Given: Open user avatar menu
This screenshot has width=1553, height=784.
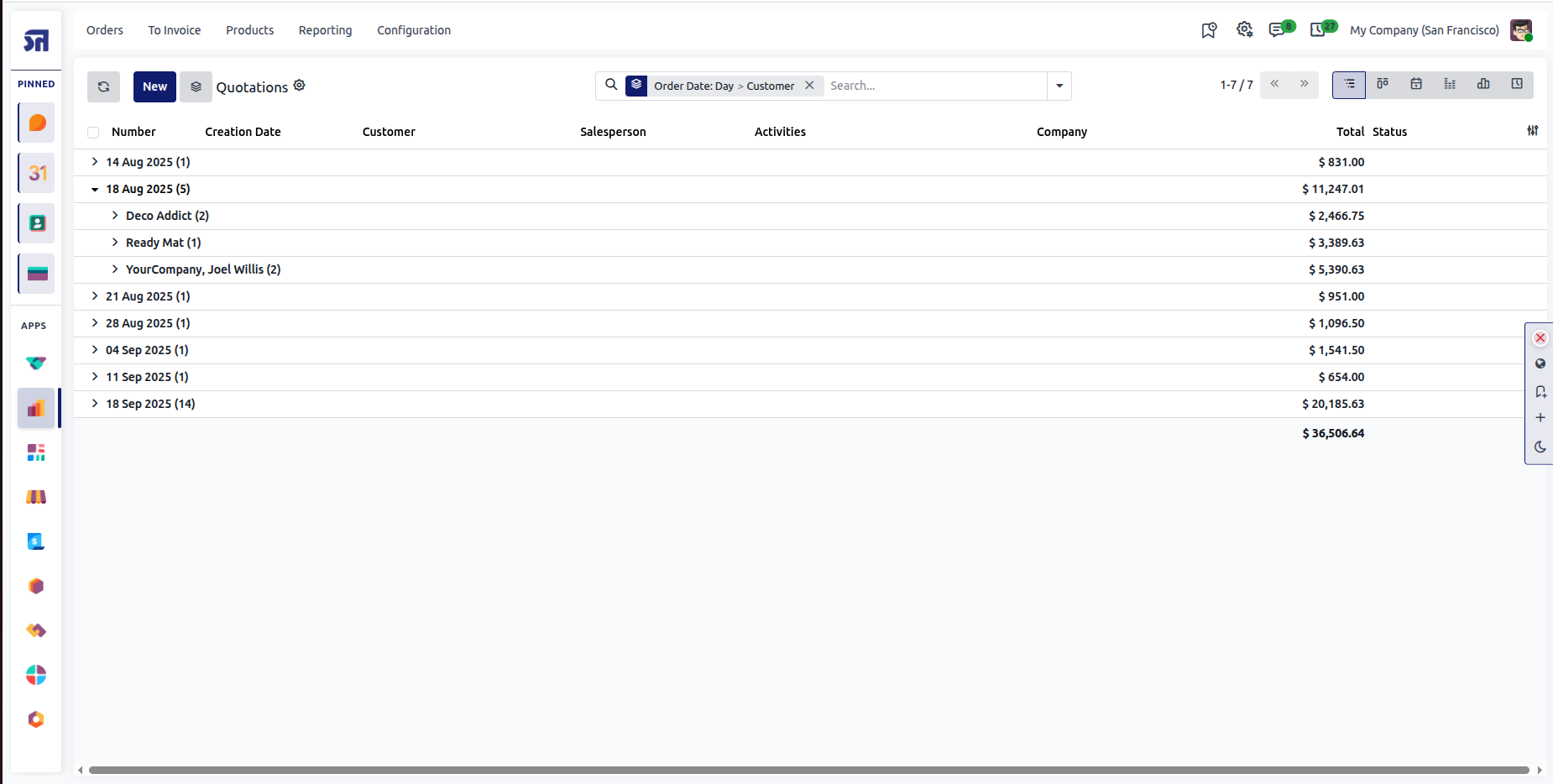Looking at the screenshot, I should (x=1521, y=30).
